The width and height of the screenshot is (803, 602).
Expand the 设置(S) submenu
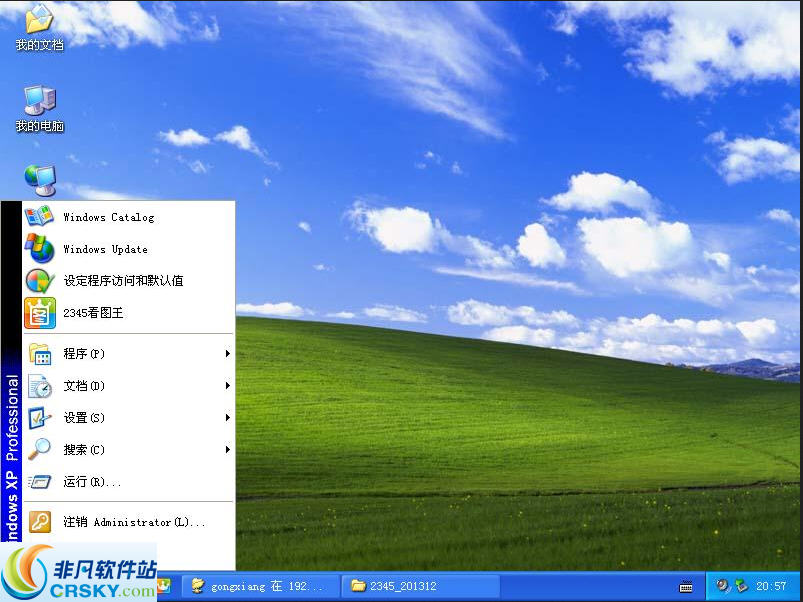click(85, 418)
